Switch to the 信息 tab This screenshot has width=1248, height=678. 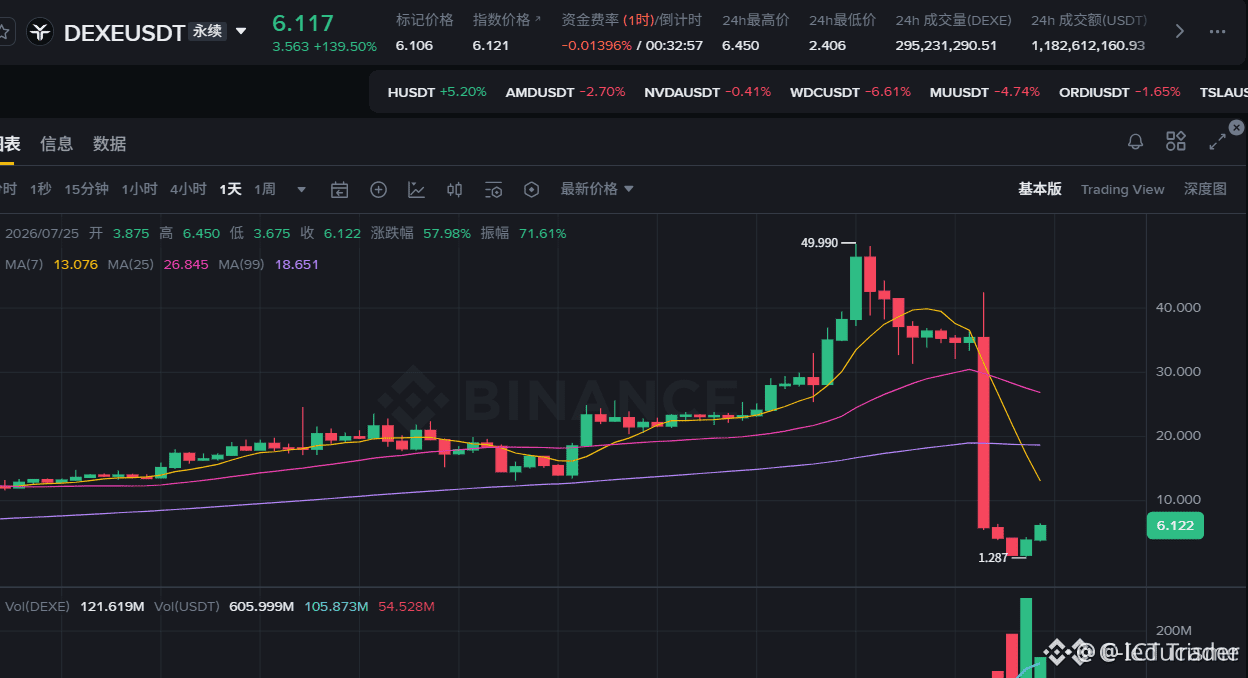57,144
